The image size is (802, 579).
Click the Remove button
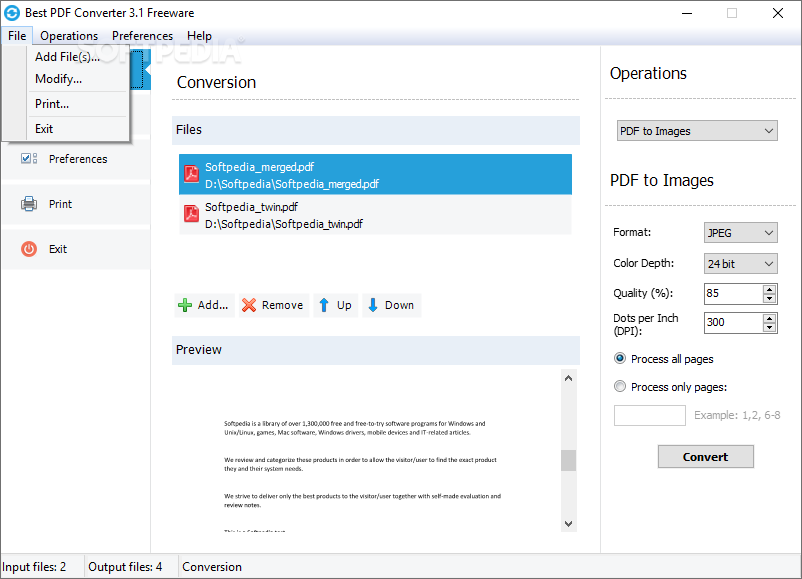click(274, 305)
